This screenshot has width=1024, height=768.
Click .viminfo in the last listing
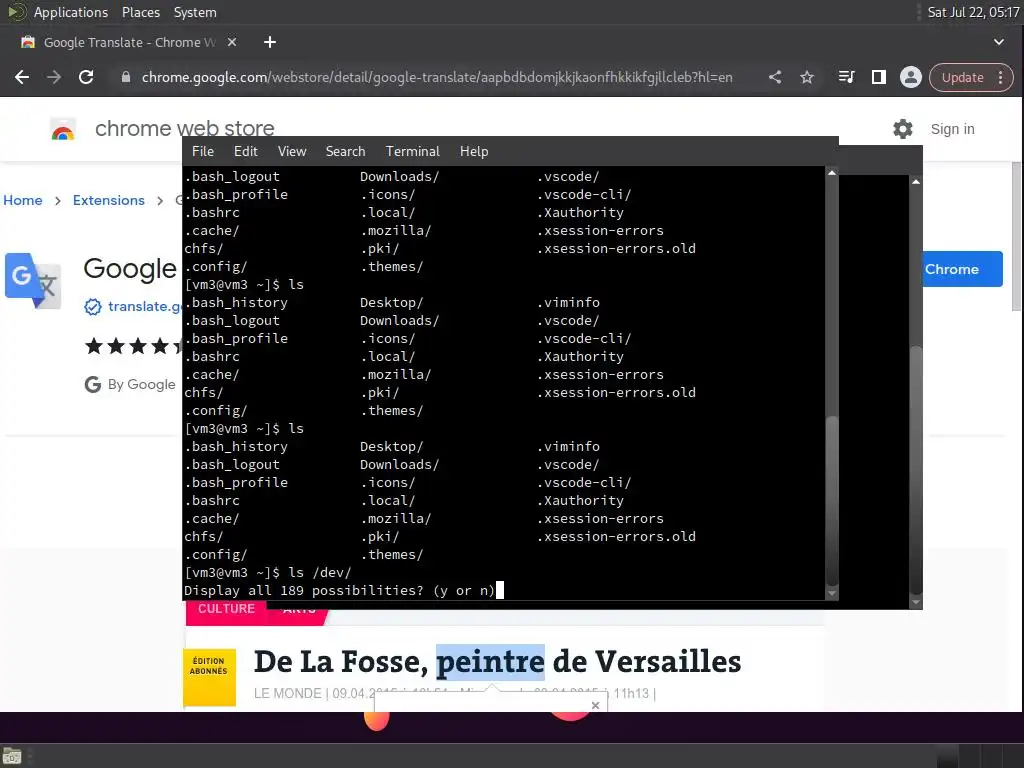point(568,447)
